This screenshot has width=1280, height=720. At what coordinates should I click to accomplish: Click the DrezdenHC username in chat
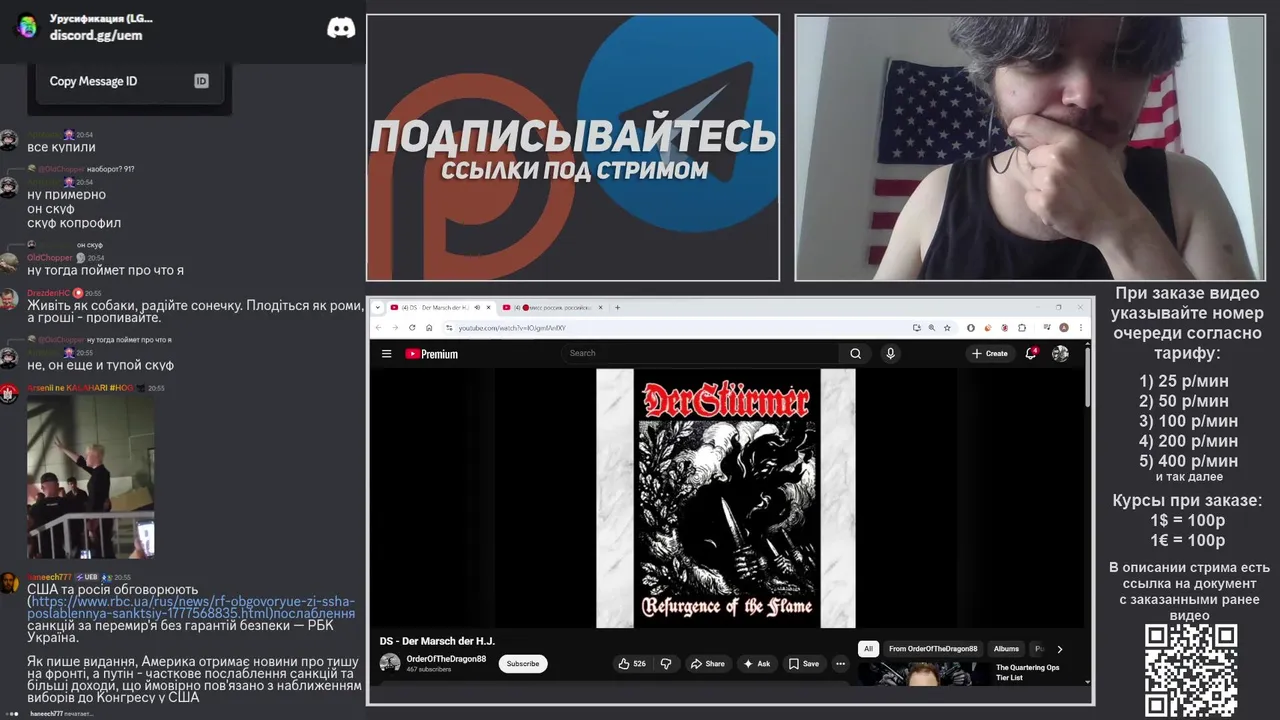(x=48, y=293)
